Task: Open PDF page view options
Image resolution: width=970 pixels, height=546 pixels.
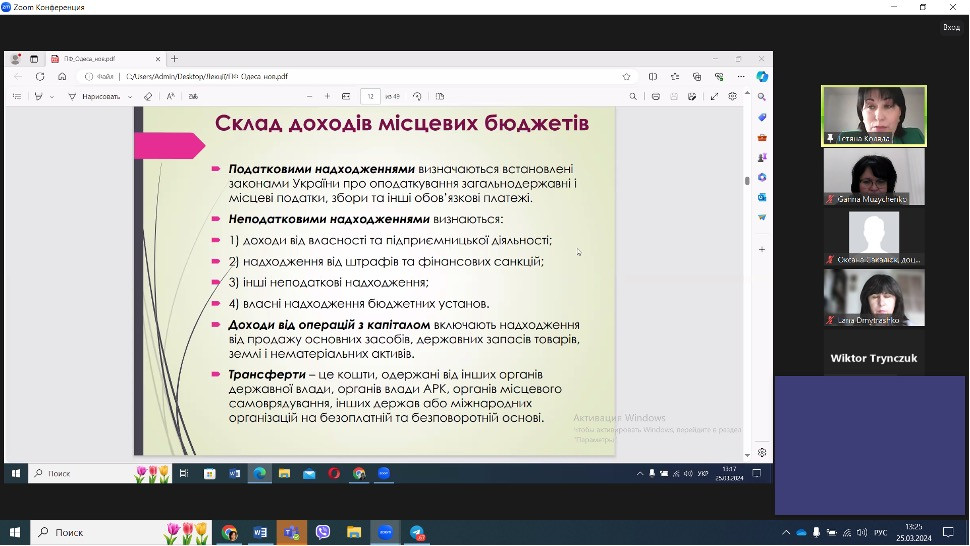Action: 440,96
